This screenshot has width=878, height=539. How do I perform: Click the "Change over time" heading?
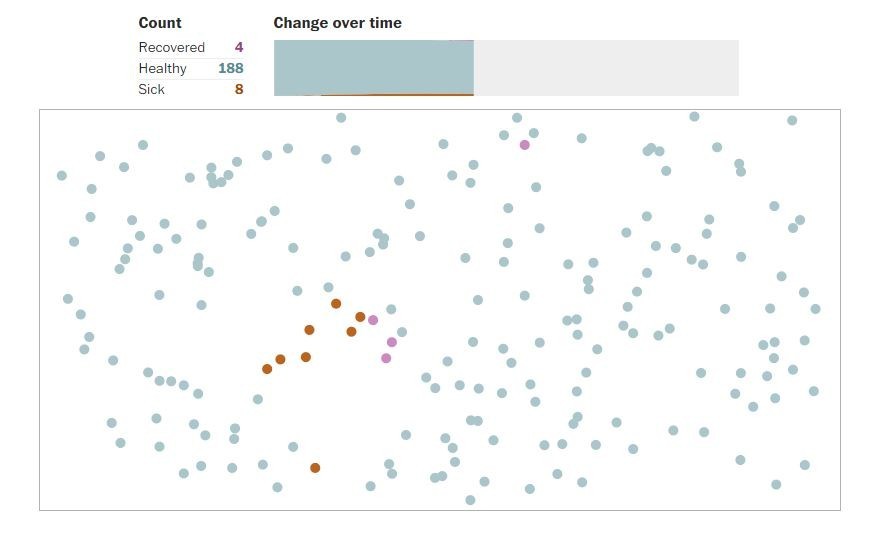(x=337, y=23)
